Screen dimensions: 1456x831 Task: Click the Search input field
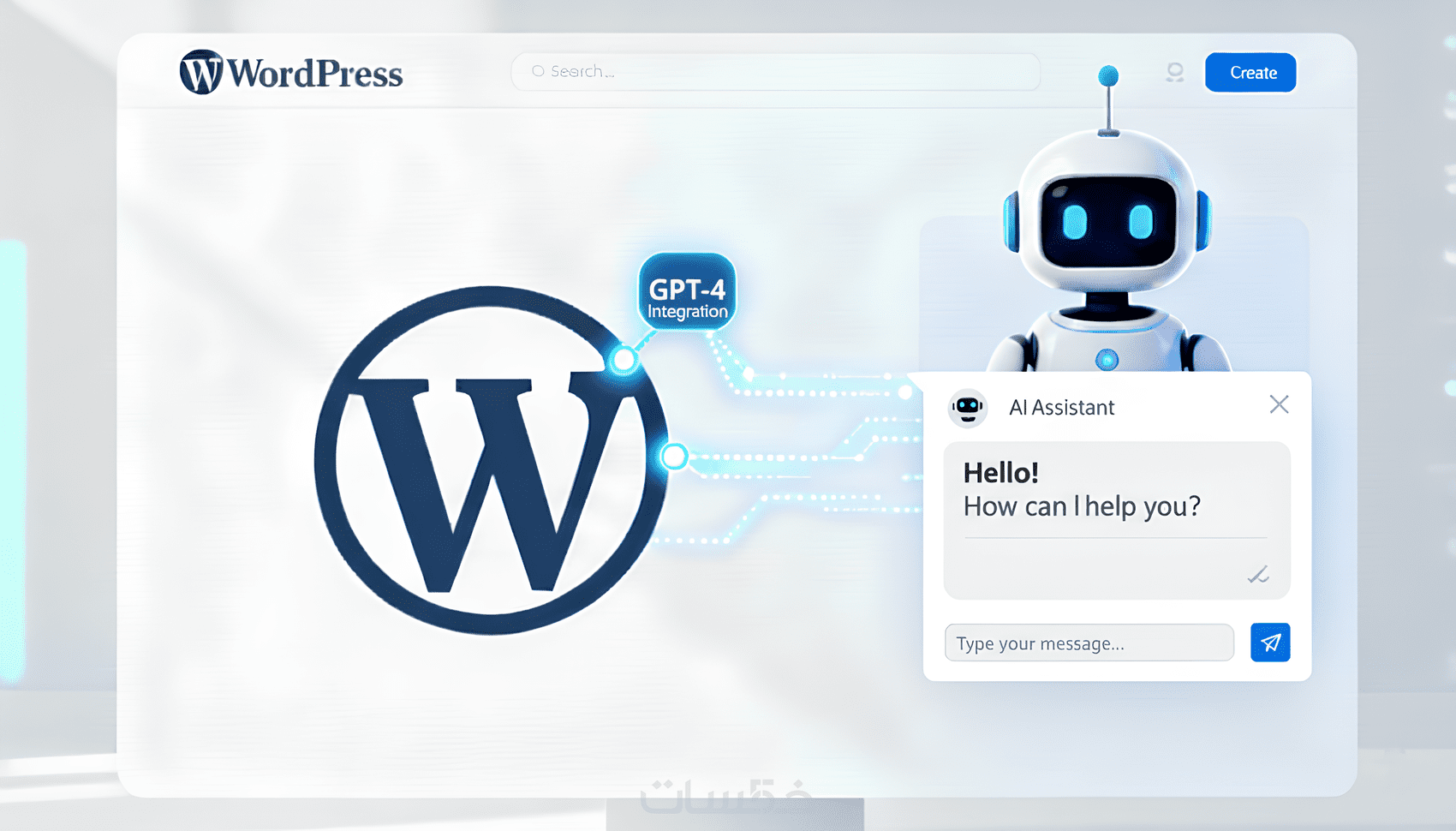[x=776, y=71]
